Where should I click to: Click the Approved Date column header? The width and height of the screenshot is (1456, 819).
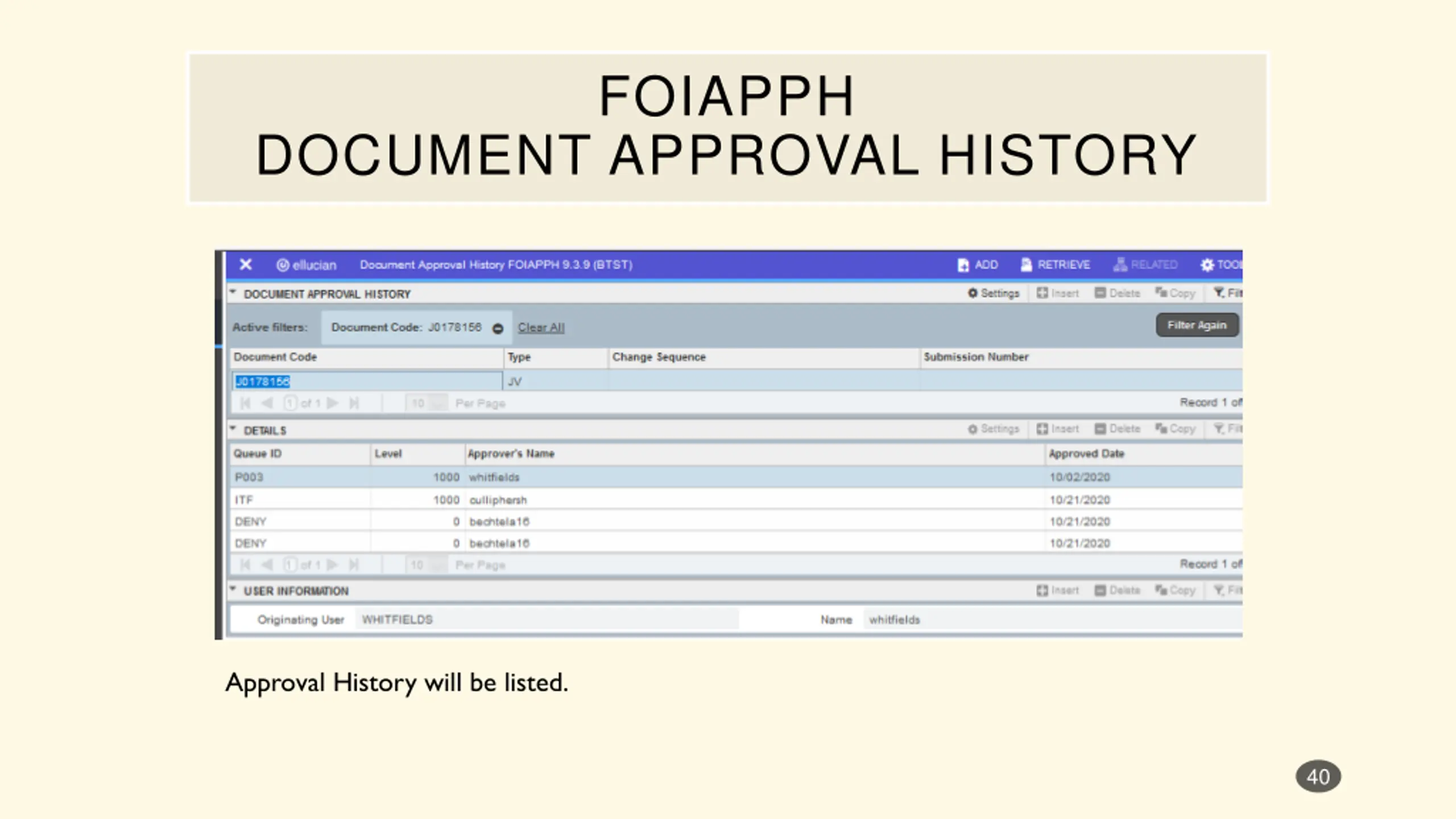click(1086, 453)
